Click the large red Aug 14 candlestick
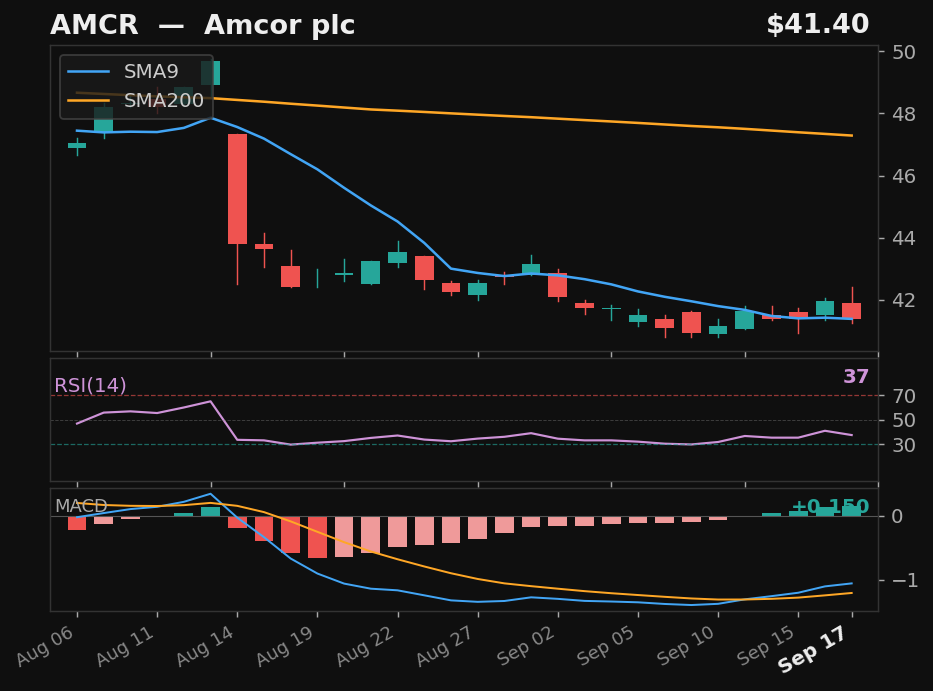Viewport: 933px width, 691px height. pyautogui.click(x=237, y=189)
